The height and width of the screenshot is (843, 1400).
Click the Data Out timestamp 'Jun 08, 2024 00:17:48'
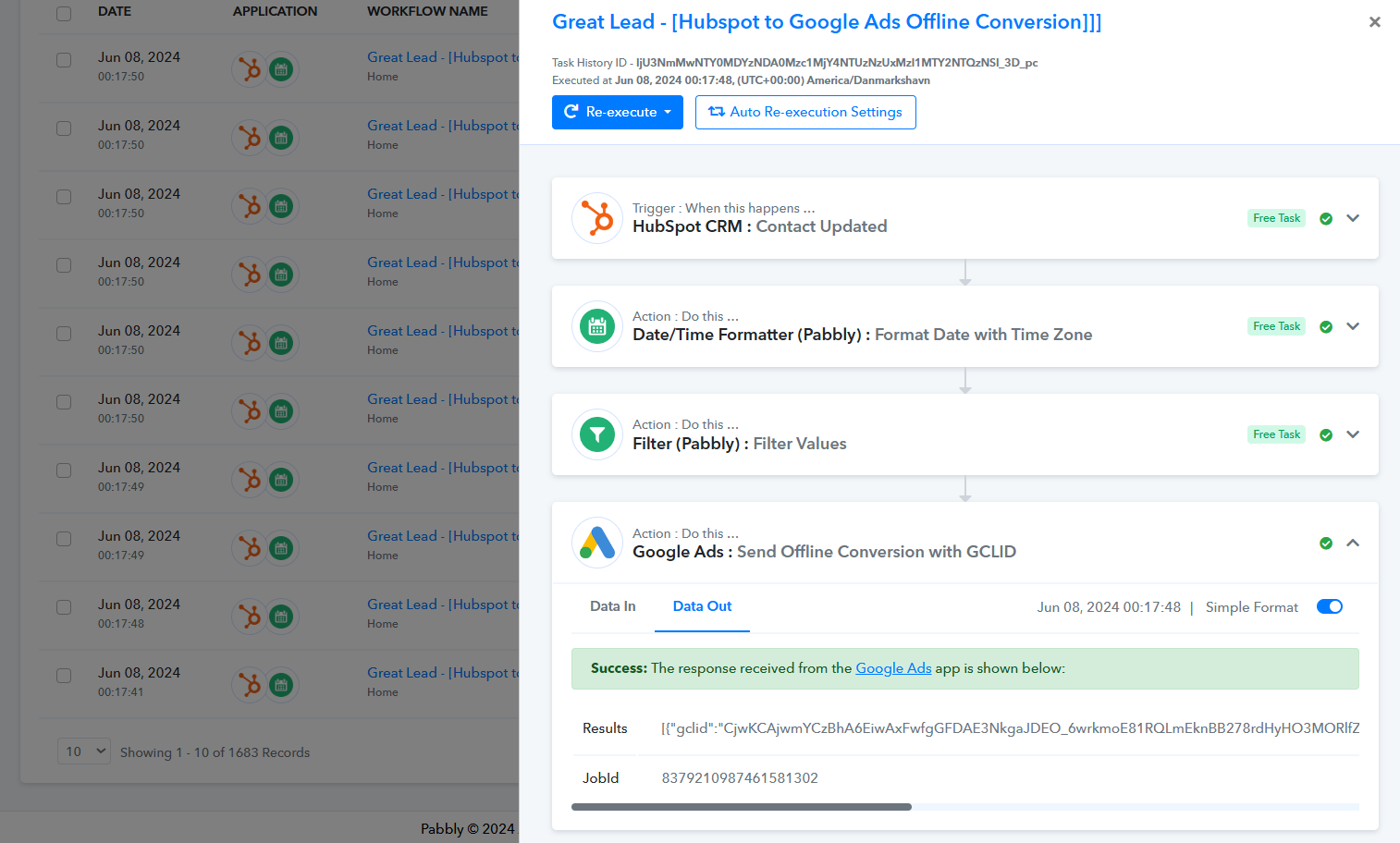click(1109, 607)
